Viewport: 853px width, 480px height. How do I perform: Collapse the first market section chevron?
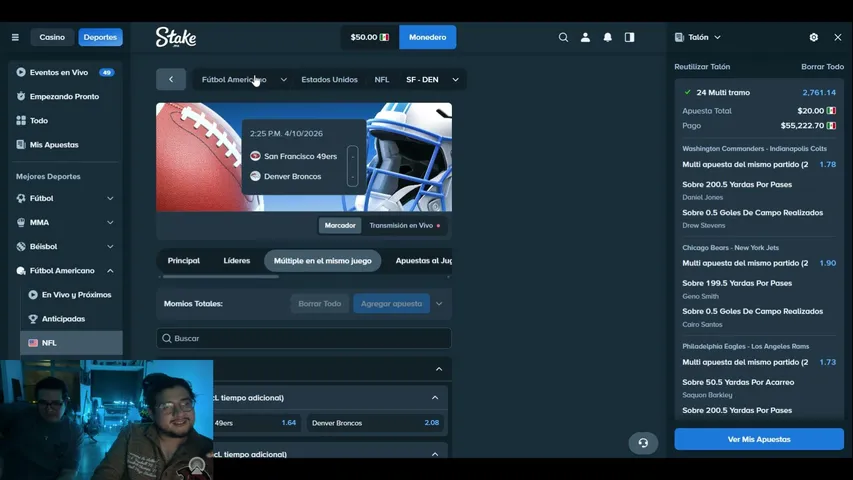tap(439, 369)
